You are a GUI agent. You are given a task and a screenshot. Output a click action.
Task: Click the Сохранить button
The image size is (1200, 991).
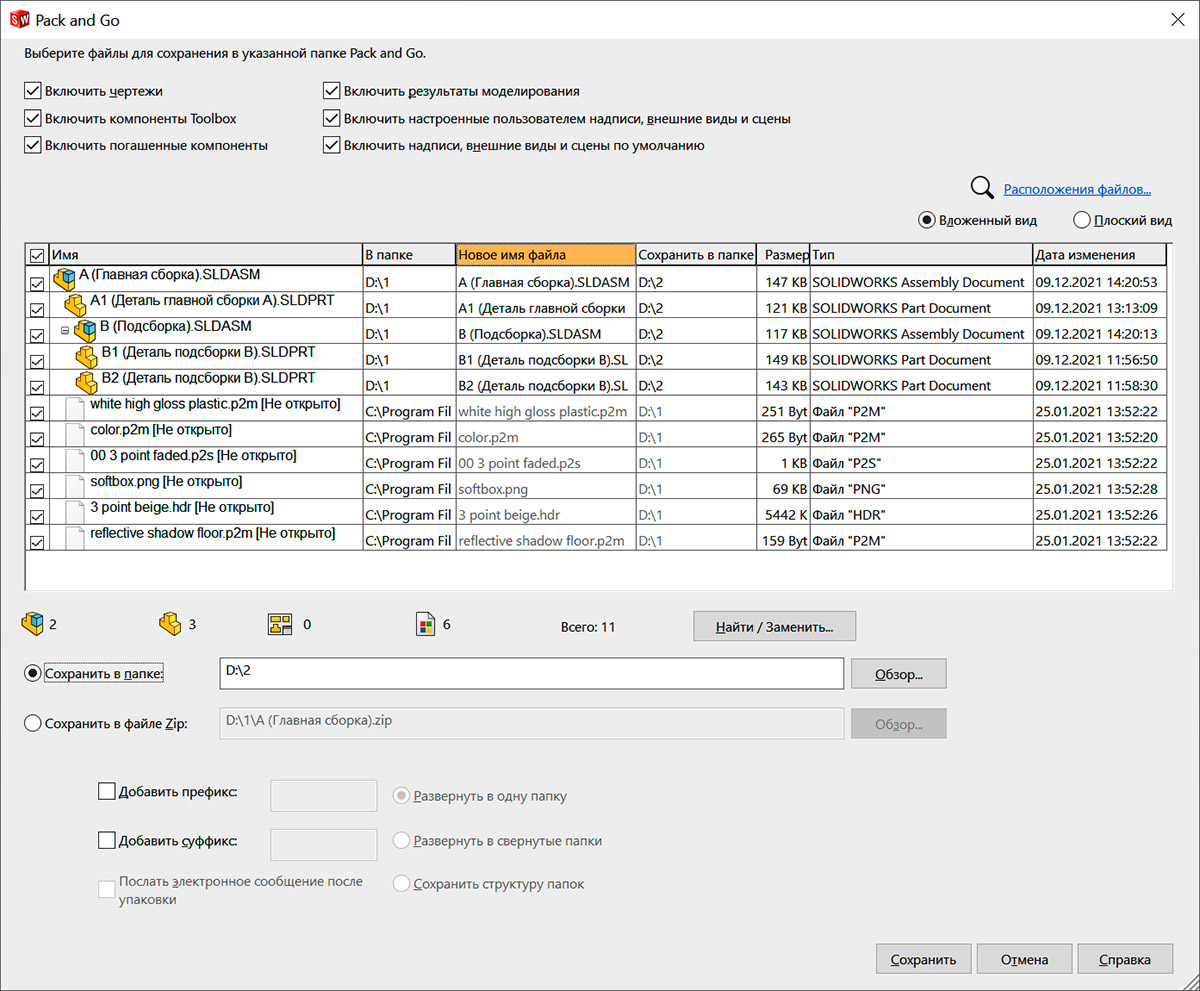tap(923, 959)
